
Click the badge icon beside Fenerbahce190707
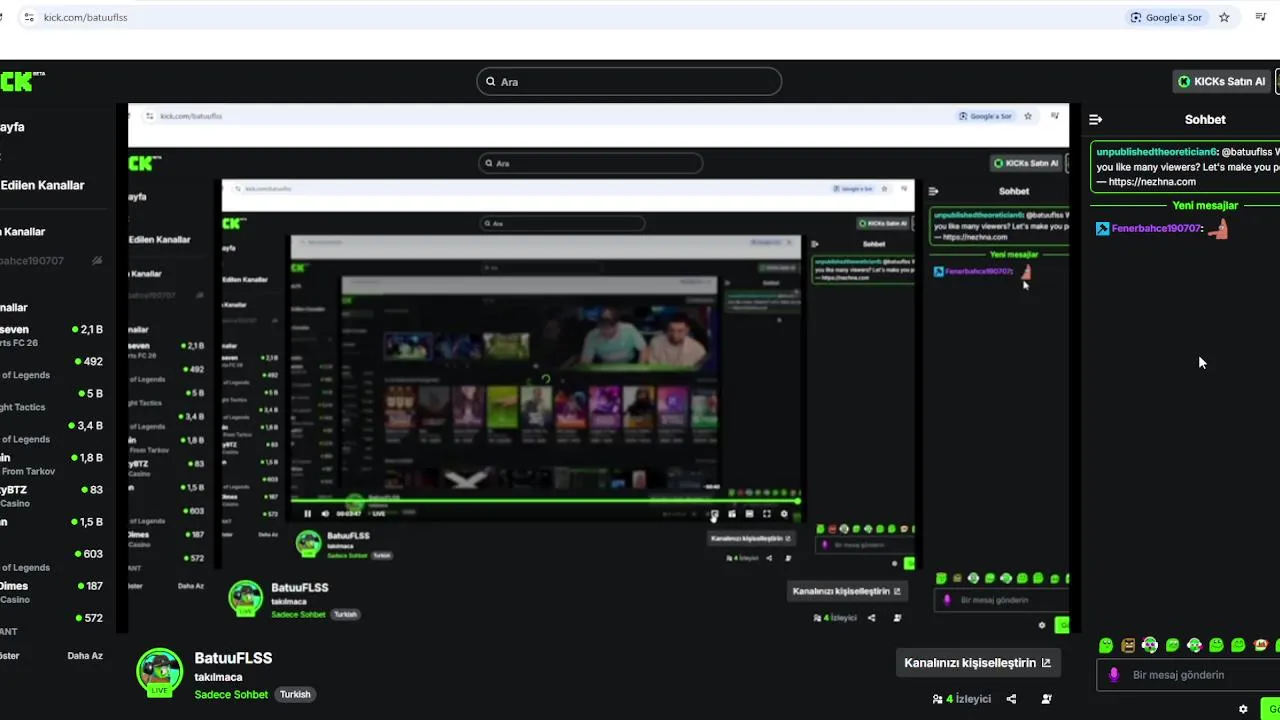pyautogui.click(x=1102, y=229)
